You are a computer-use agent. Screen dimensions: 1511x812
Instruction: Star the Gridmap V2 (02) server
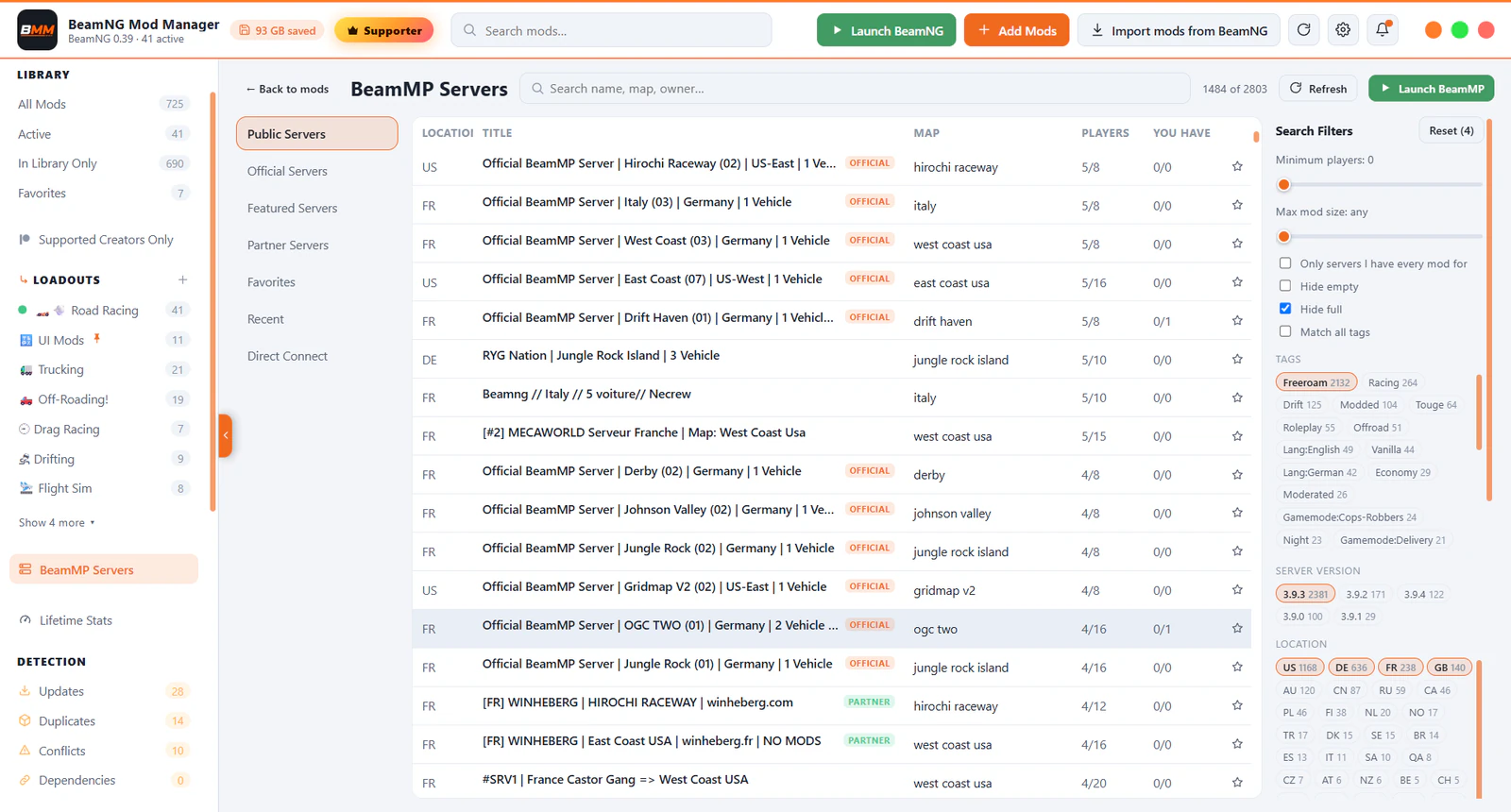click(1237, 590)
